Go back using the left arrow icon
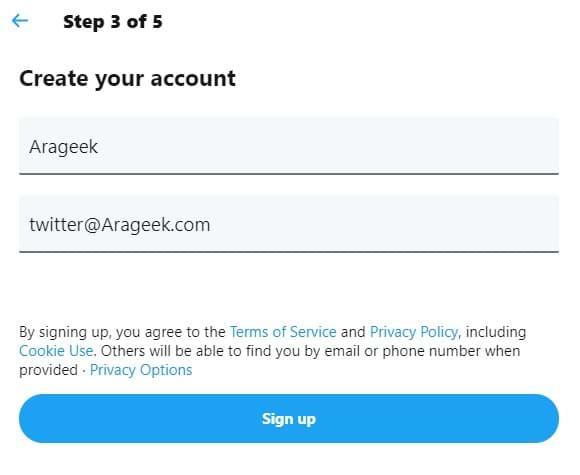 click(x=20, y=21)
